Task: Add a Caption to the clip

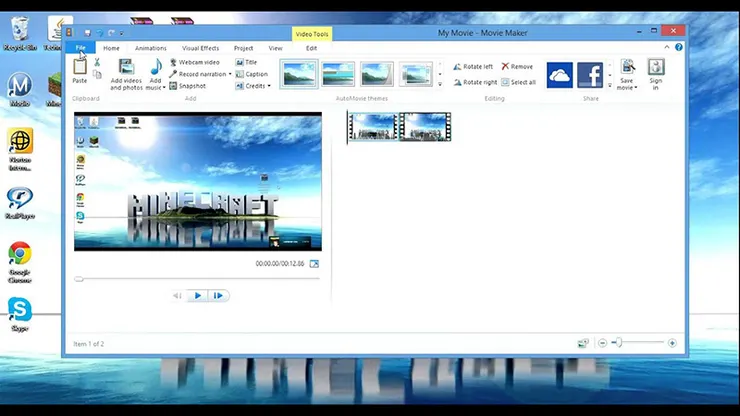Action: 252,74
